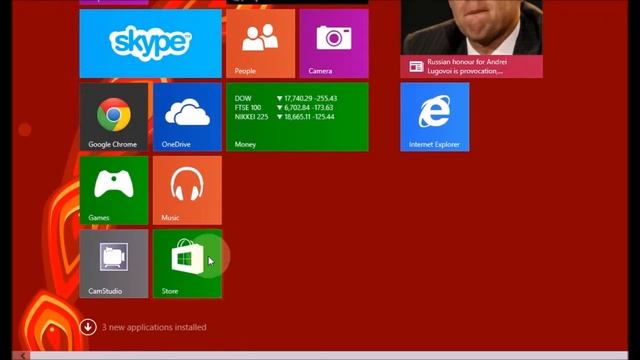
Task: Click the NIKKEI 225 row in Money tile
Action: (x=284, y=117)
